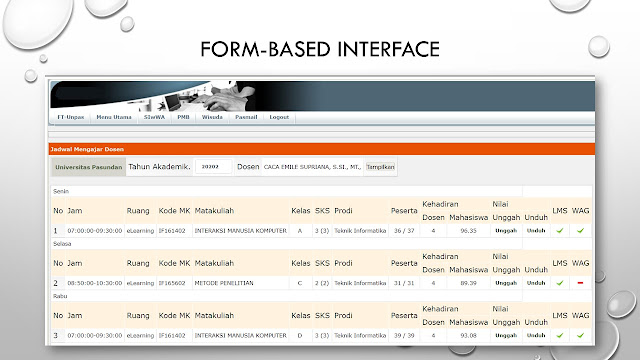Screen dimensions: 640x360
Task: Click Unduh for Metode Penelitian row
Action: [x=536, y=283]
